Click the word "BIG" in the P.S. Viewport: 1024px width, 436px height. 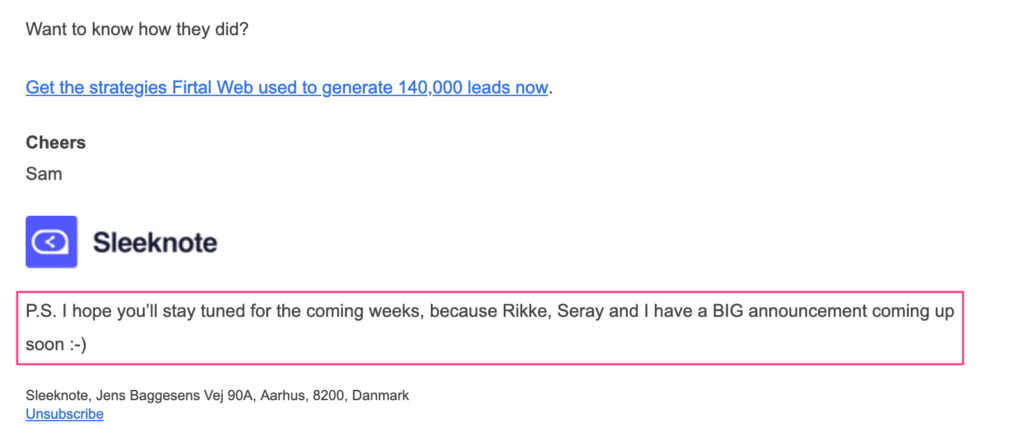pos(728,311)
